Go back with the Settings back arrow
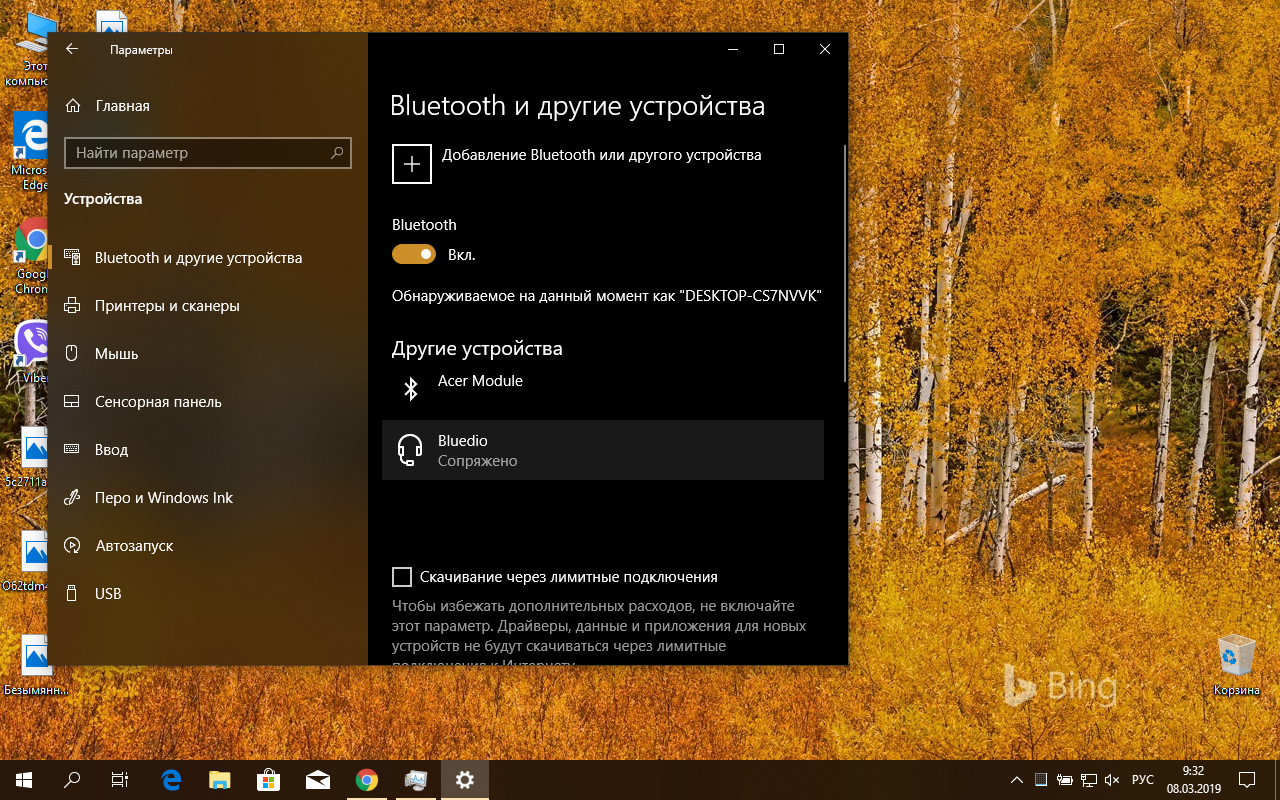1280x800 pixels. click(x=72, y=49)
